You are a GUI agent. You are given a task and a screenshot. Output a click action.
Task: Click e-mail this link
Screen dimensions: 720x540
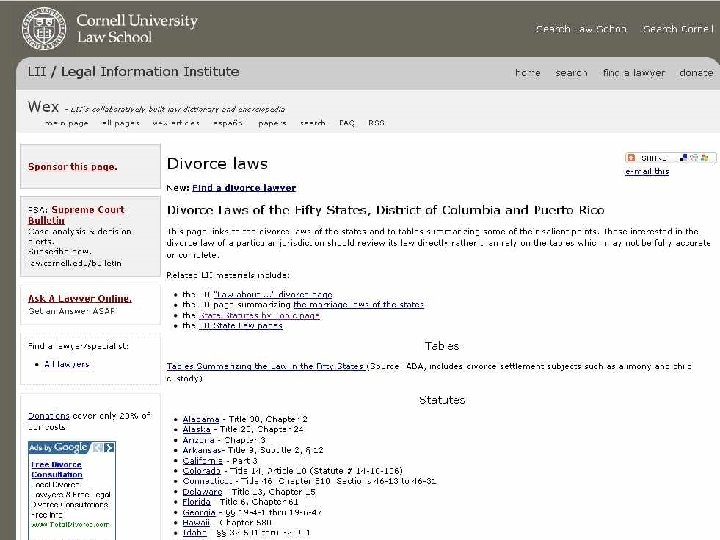[x=647, y=171]
